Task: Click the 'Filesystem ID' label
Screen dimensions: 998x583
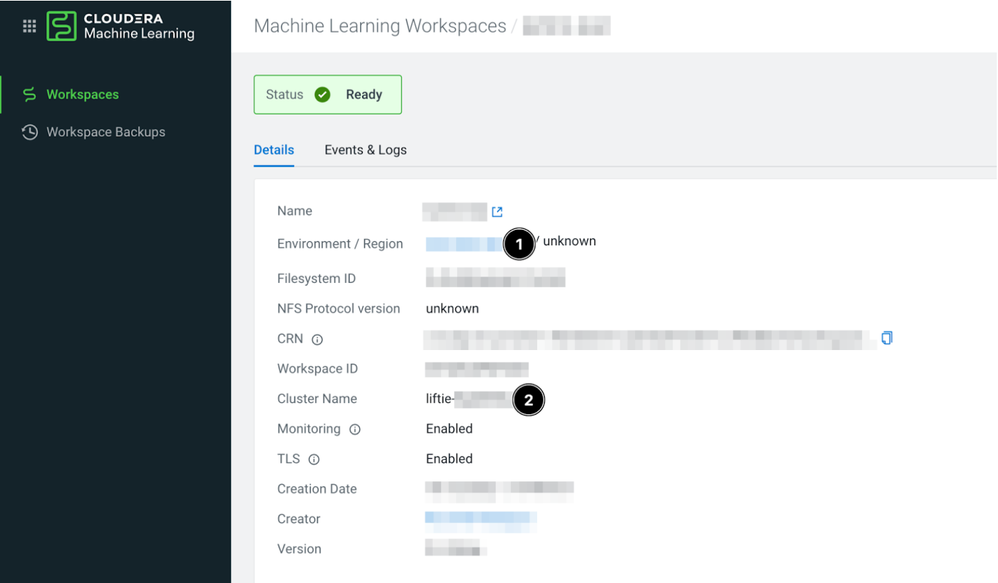Action: coord(316,279)
